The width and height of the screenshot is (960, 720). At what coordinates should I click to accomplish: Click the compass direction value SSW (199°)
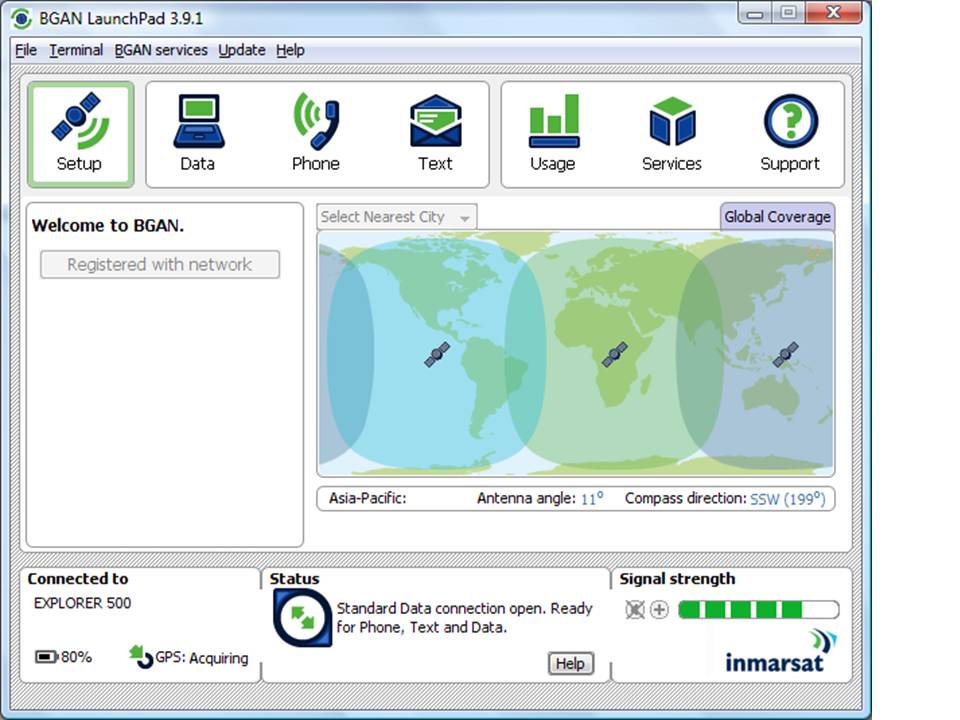pos(788,499)
